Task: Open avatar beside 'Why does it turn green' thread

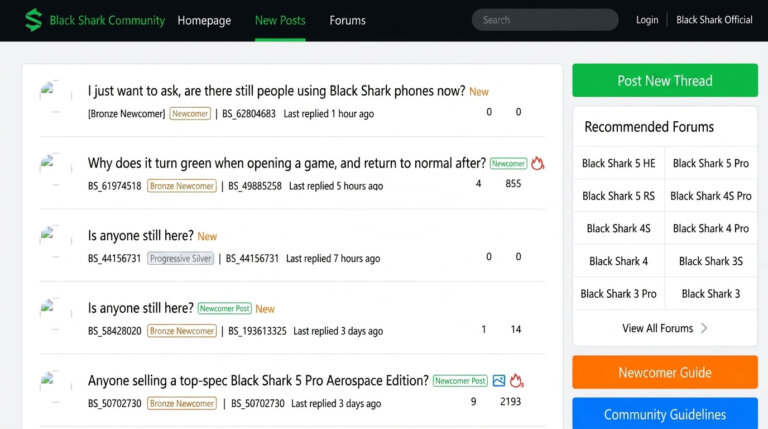Action: 55,169
